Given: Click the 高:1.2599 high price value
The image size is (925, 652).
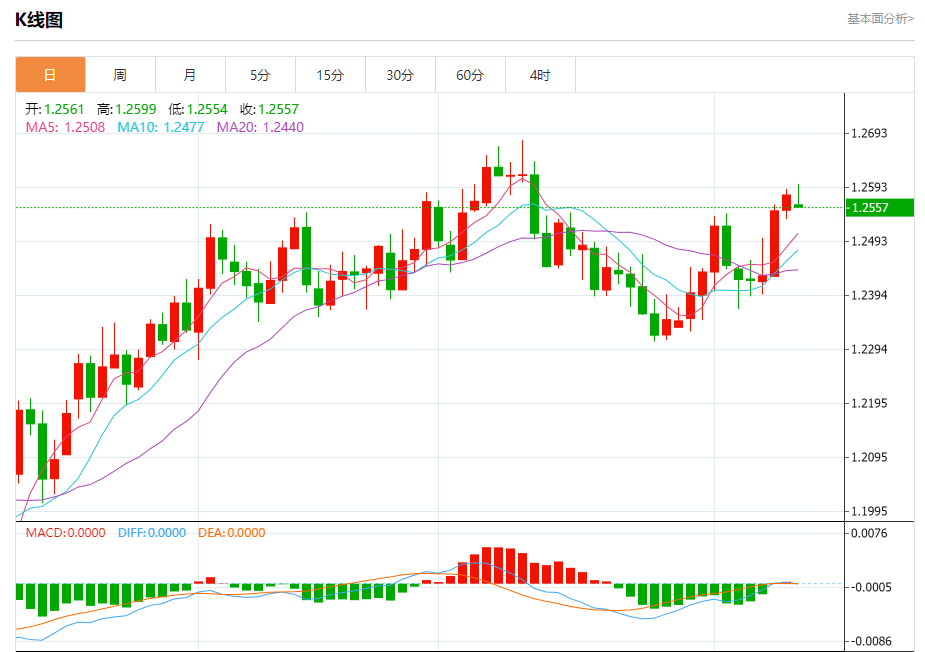Looking at the screenshot, I should tap(127, 109).
